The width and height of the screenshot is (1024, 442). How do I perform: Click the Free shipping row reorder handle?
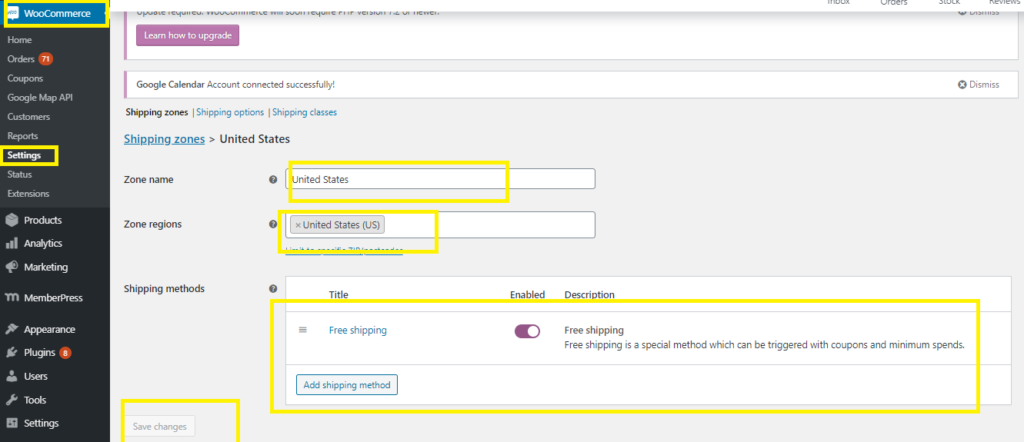(x=302, y=330)
